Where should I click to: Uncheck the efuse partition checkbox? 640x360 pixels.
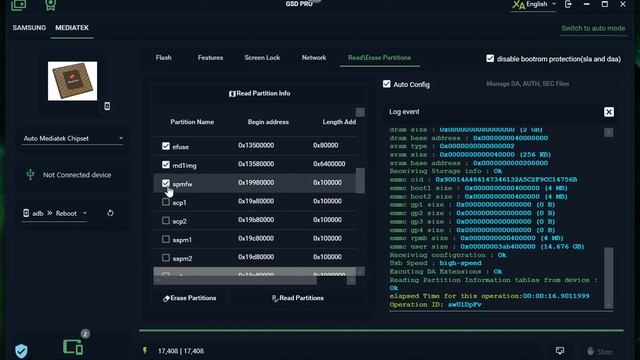pos(166,146)
